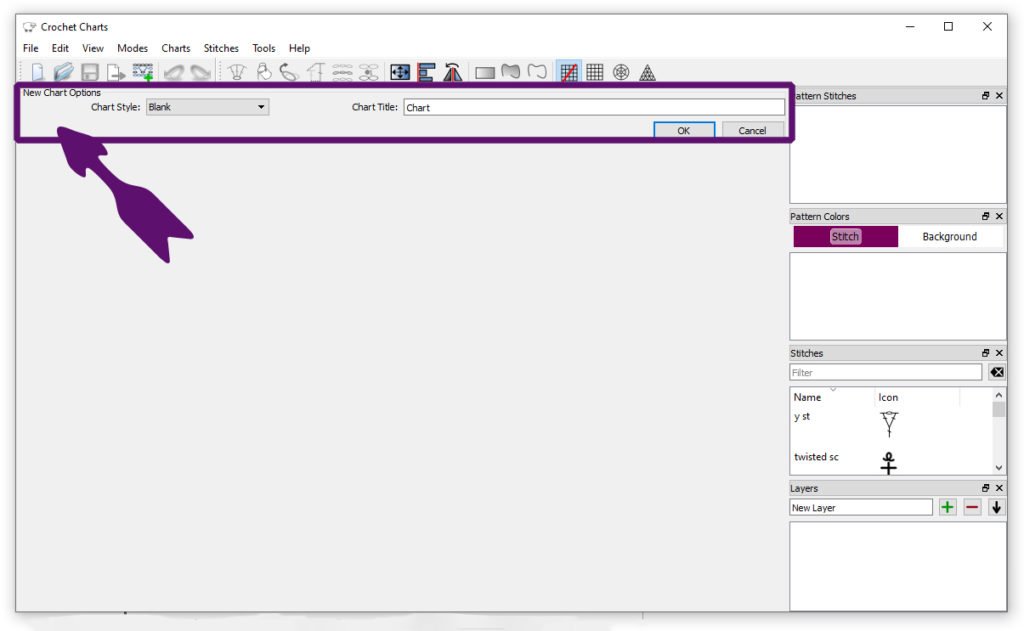The height and width of the screenshot is (631, 1024).
Task: Select the triangle grid icon
Action: 647,72
